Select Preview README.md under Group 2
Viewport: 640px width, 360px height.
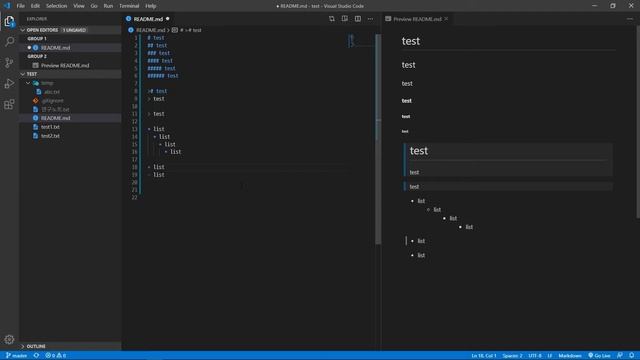click(x=70, y=65)
